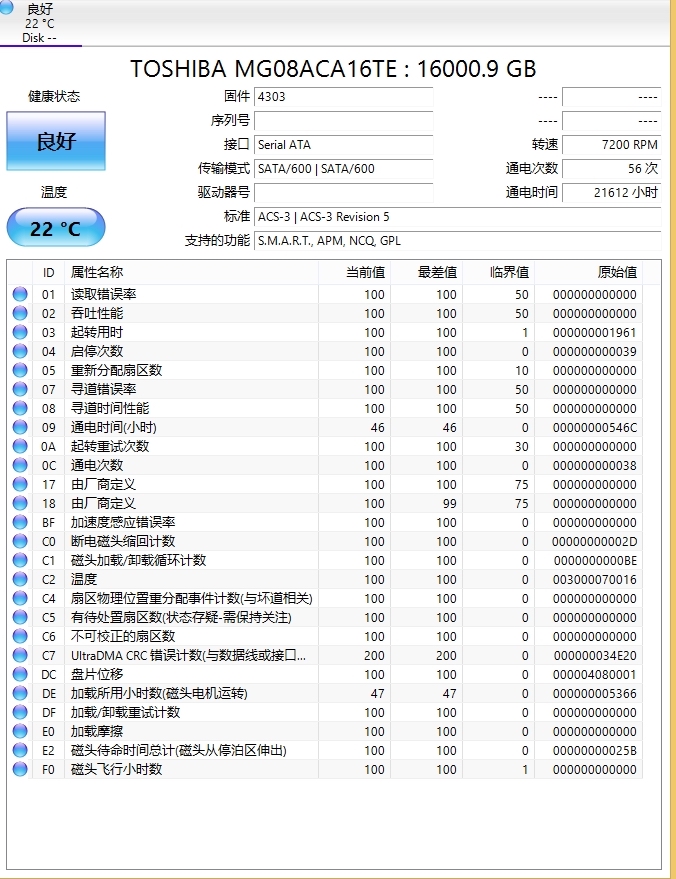Click the 通电时间 field showing 21612 小时

tap(612, 193)
